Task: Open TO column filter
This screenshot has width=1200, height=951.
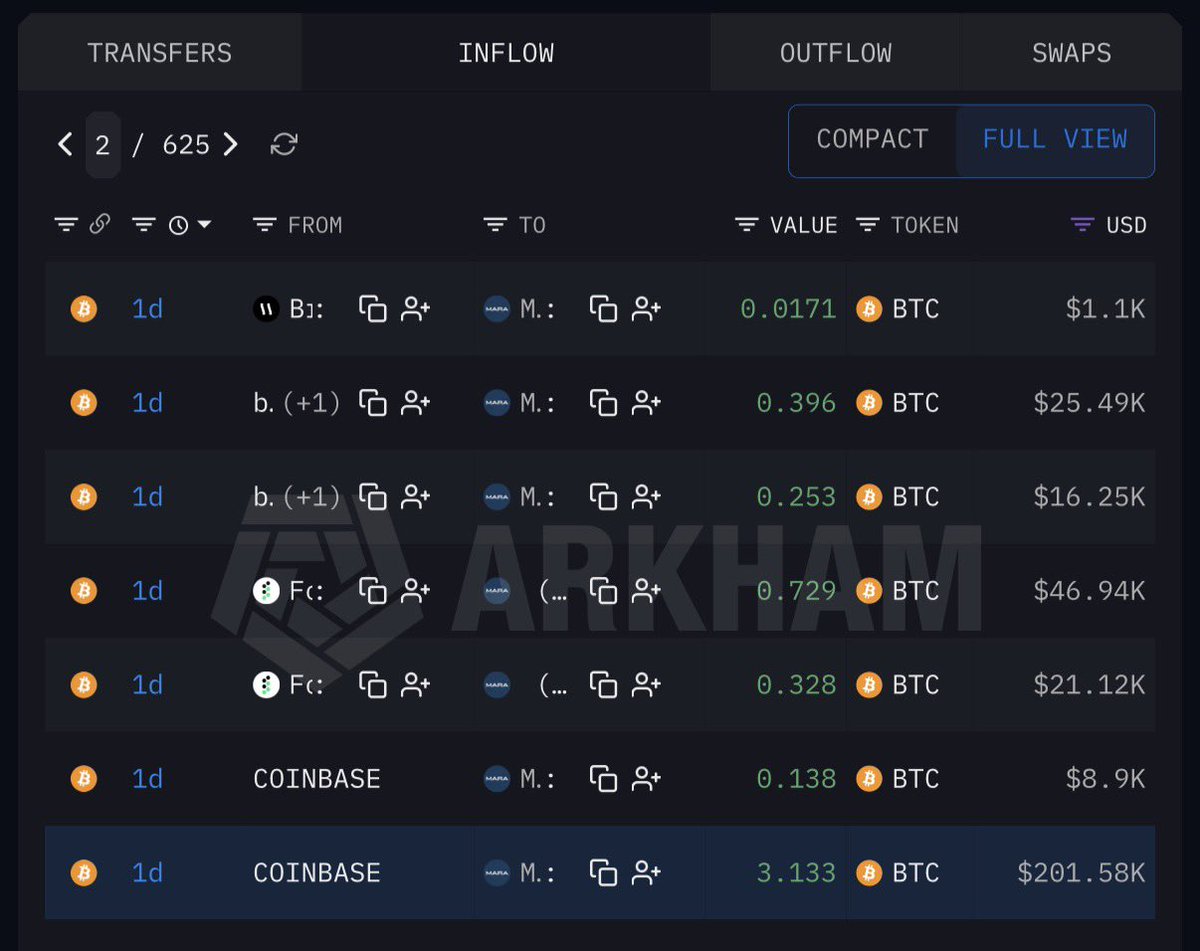Action: (x=495, y=225)
